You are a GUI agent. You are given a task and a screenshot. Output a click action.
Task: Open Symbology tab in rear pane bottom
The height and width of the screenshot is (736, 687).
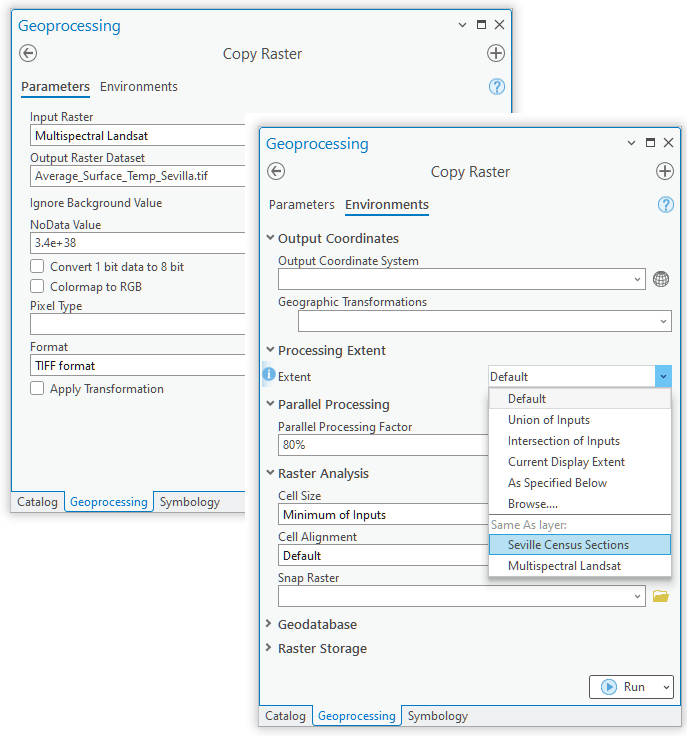tap(190, 502)
